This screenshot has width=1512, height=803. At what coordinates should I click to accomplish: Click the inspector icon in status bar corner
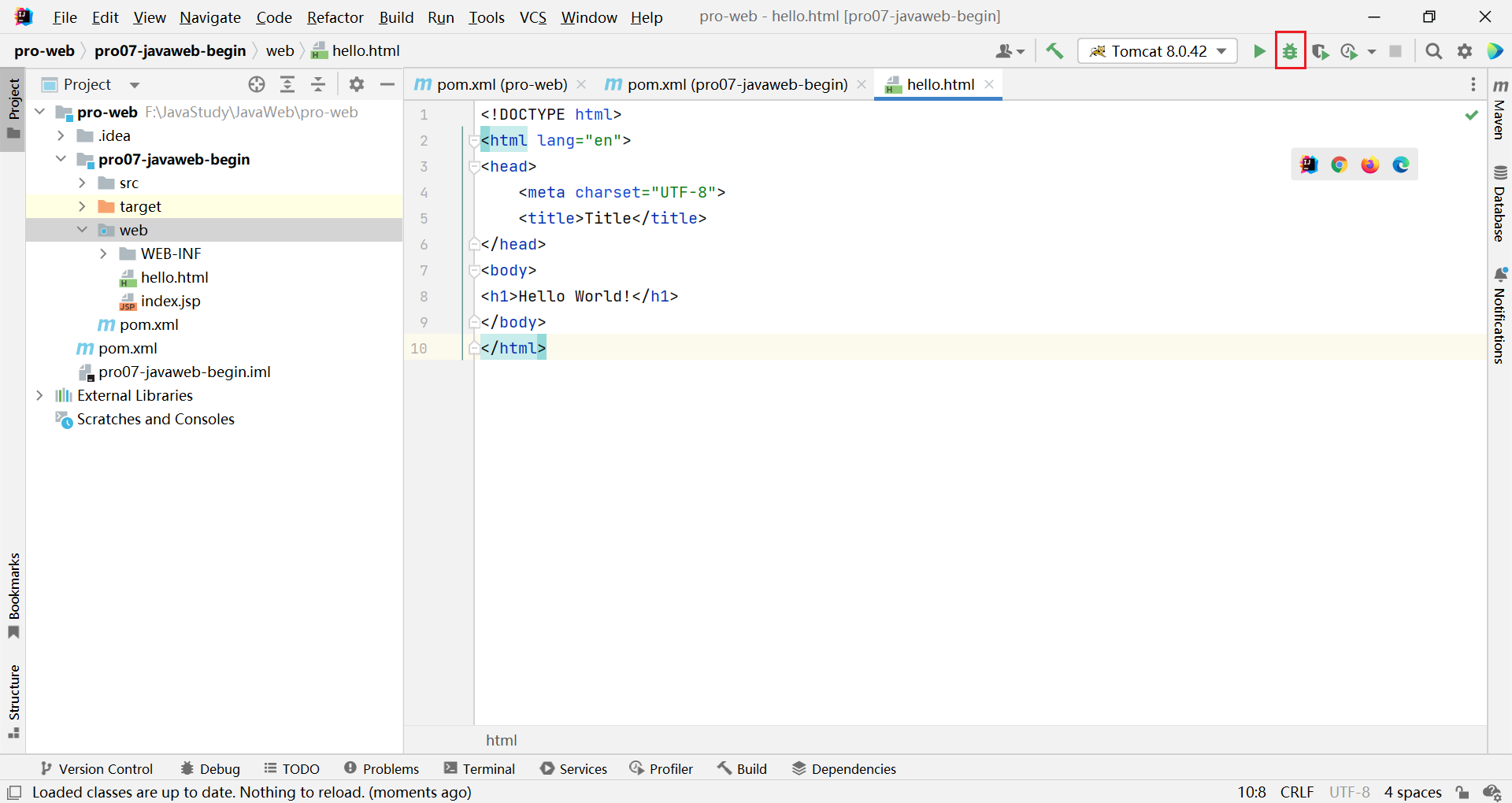coord(1492,792)
